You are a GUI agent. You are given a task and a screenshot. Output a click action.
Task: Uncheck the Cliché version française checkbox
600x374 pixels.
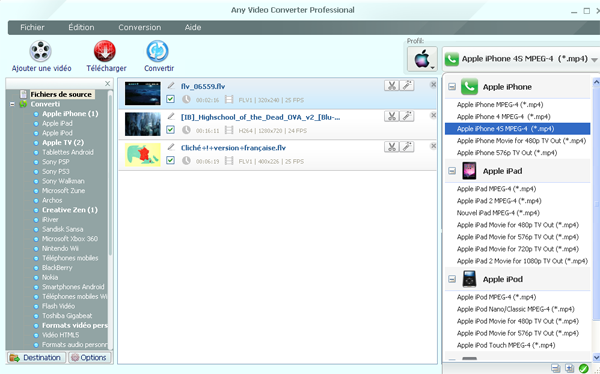(171, 161)
